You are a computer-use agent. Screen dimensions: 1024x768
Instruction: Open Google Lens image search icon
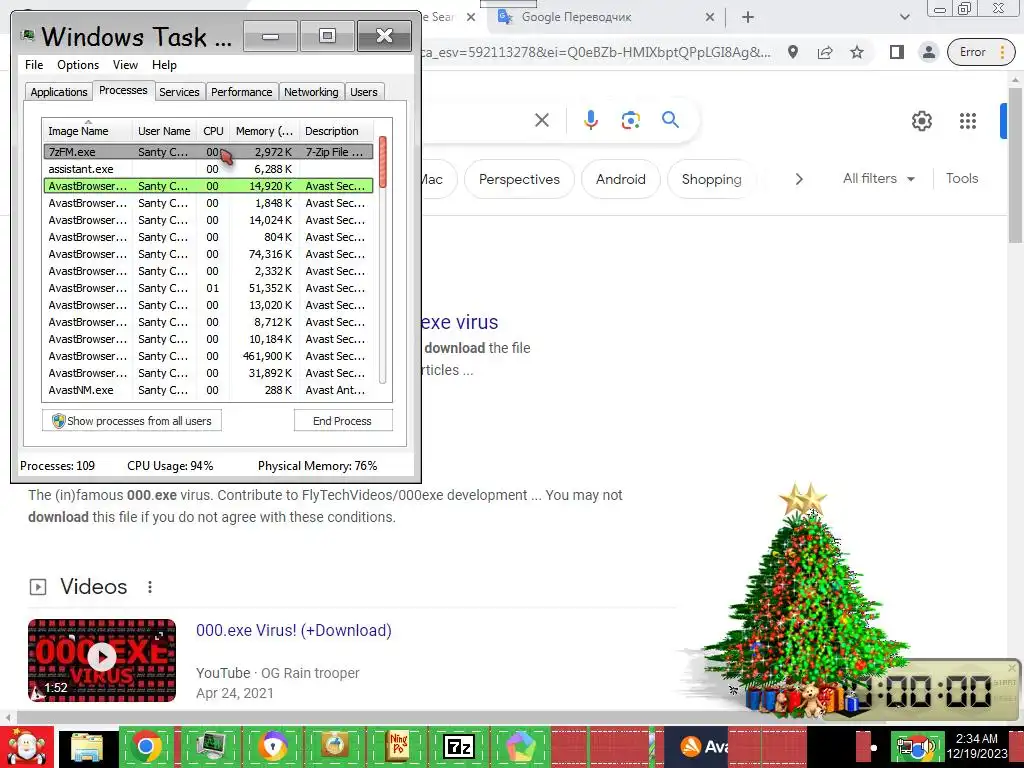tap(630, 120)
